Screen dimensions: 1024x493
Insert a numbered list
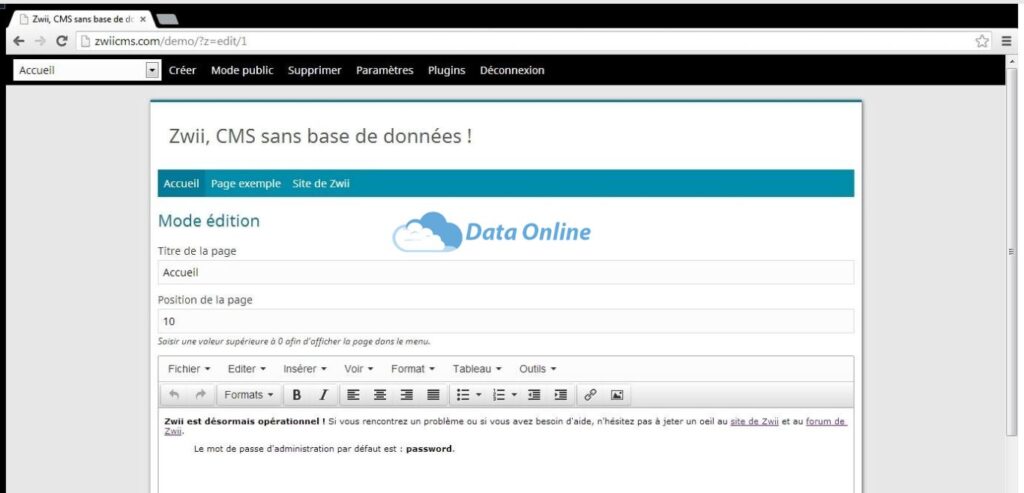click(499, 394)
